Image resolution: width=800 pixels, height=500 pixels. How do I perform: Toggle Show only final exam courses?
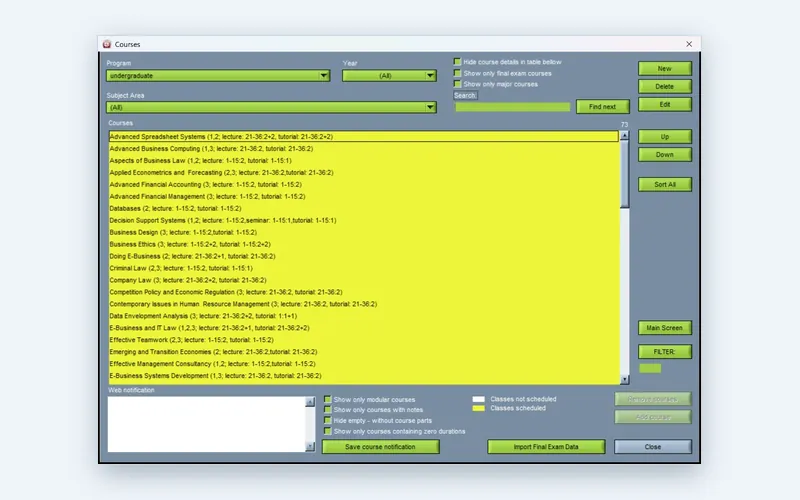457,73
